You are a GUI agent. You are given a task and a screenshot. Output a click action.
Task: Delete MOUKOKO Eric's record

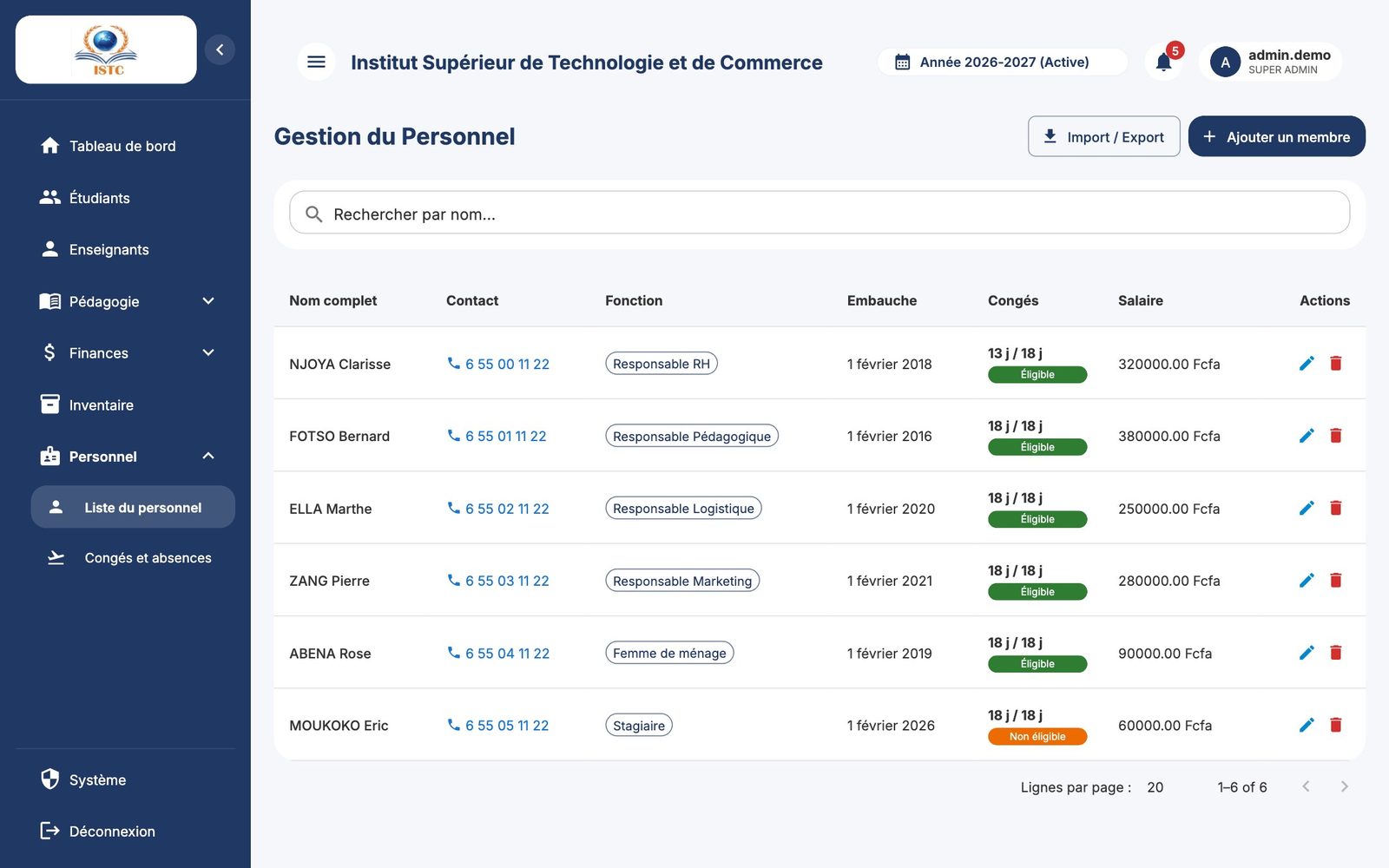click(1335, 725)
